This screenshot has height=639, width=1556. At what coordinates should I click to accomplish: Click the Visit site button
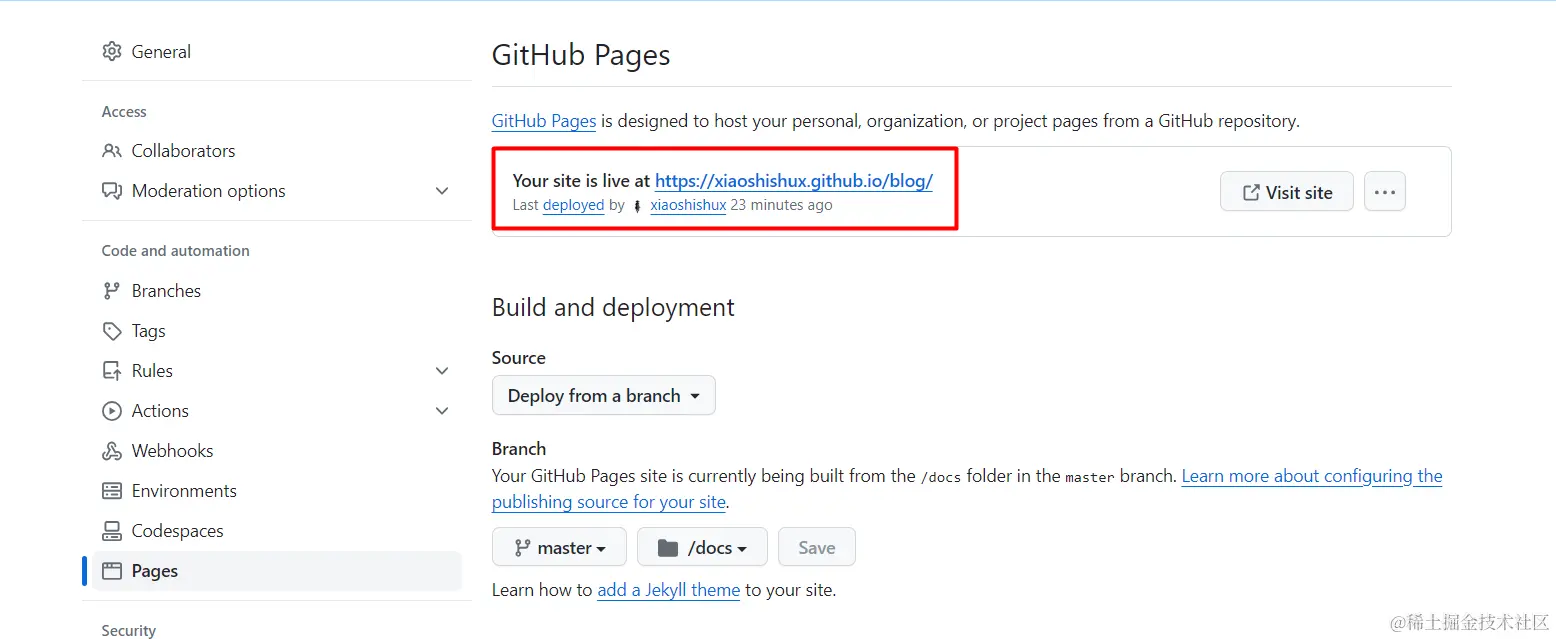[1287, 192]
